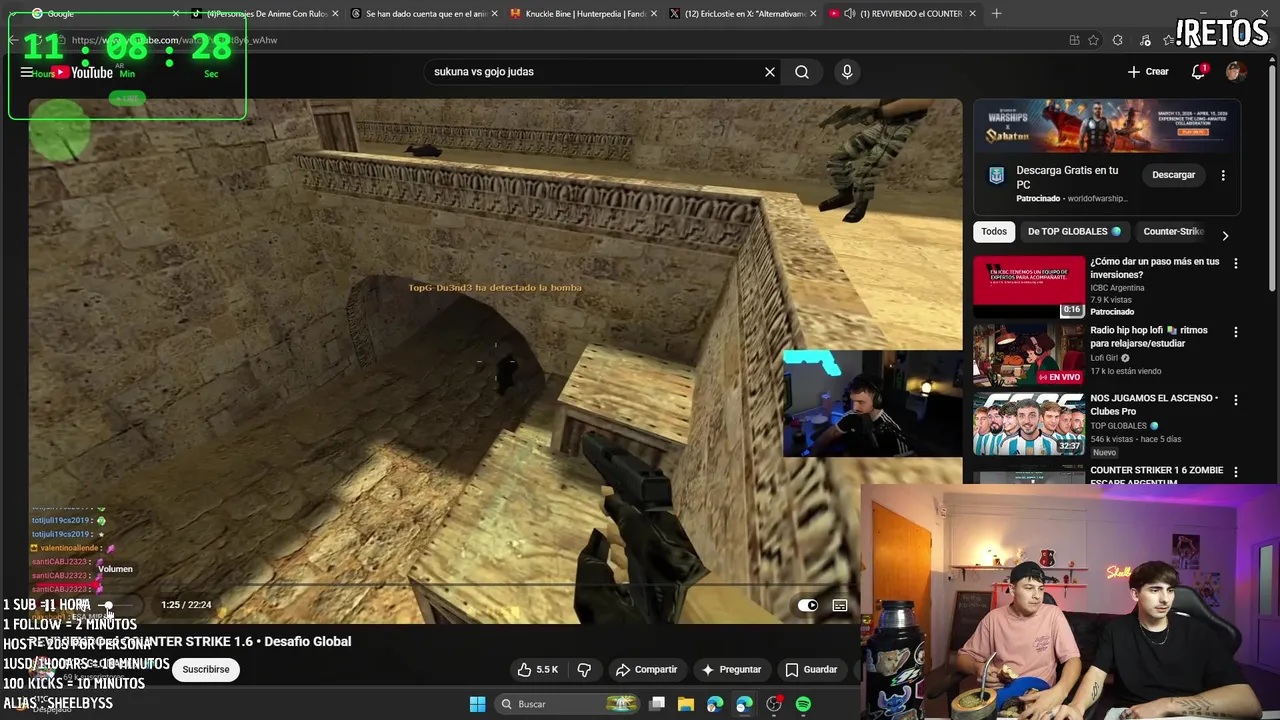The width and height of the screenshot is (1280, 720).
Task: Go to the YouTube home logo
Action: click(83, 72)
